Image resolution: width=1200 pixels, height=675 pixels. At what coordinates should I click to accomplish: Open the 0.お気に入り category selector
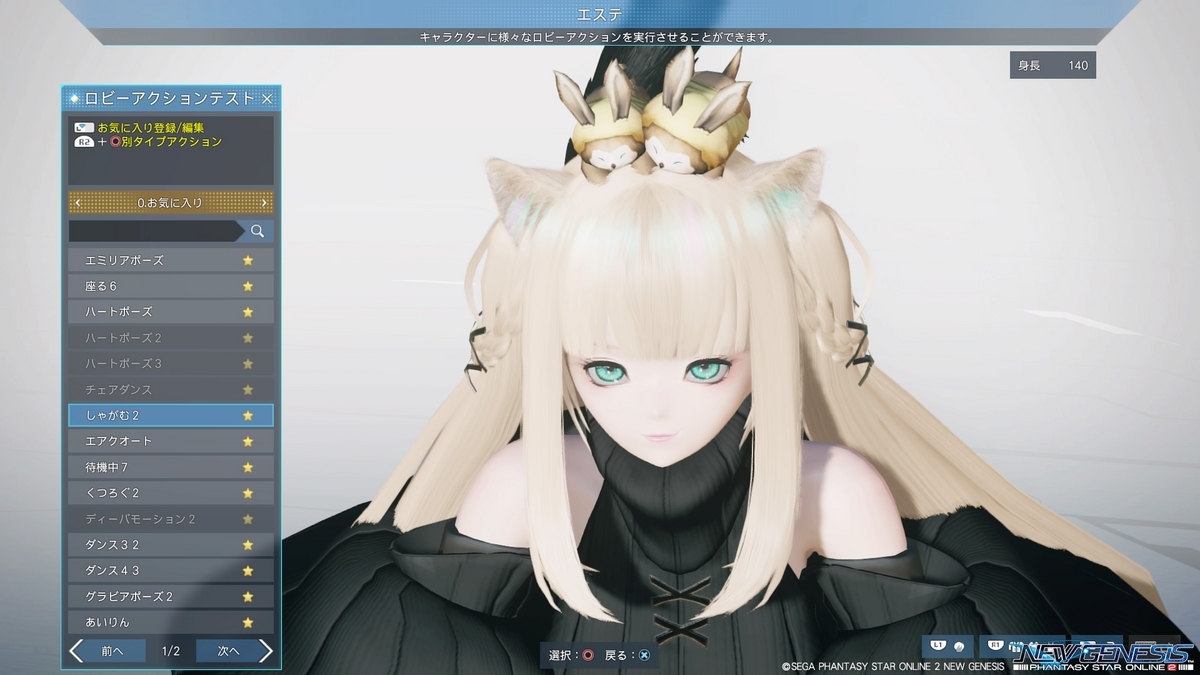pos(171,203)
